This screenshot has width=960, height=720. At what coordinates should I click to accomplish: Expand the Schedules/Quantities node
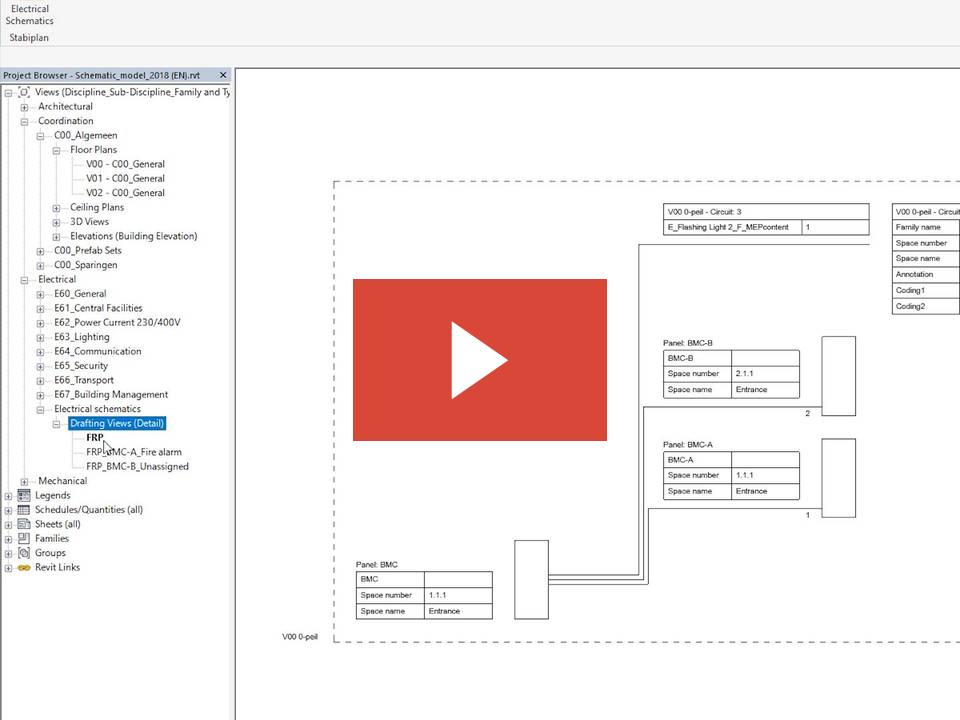(x=8, y=510)
